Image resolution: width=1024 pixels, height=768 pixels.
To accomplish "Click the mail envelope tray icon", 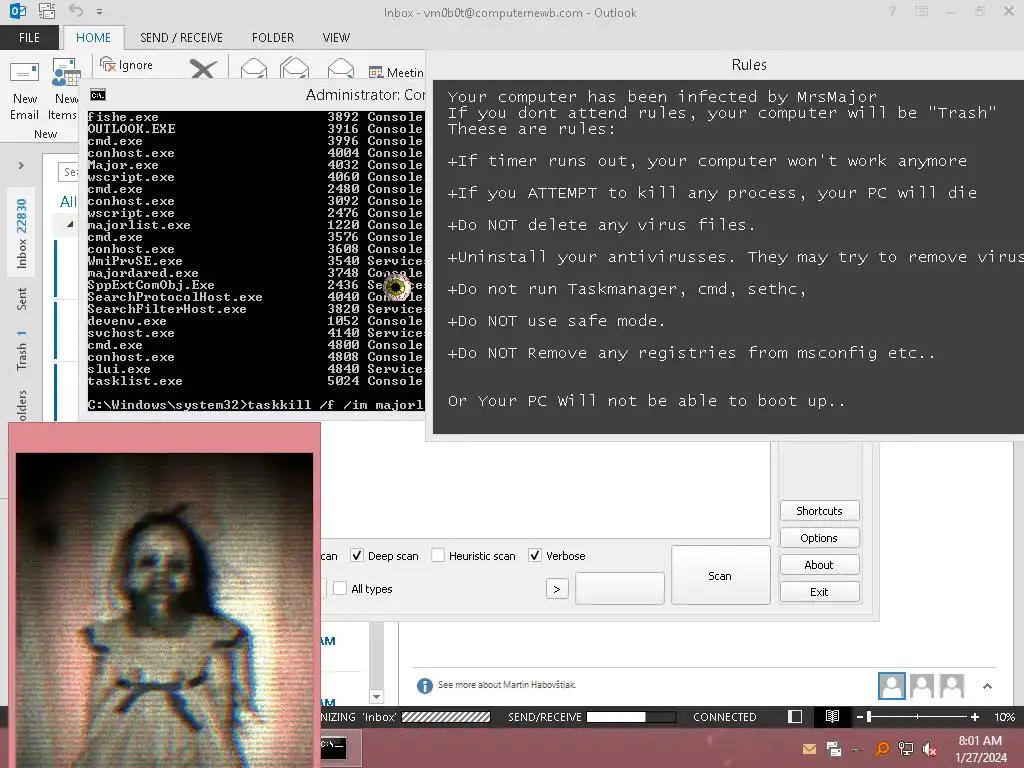I will click(809, 749).
